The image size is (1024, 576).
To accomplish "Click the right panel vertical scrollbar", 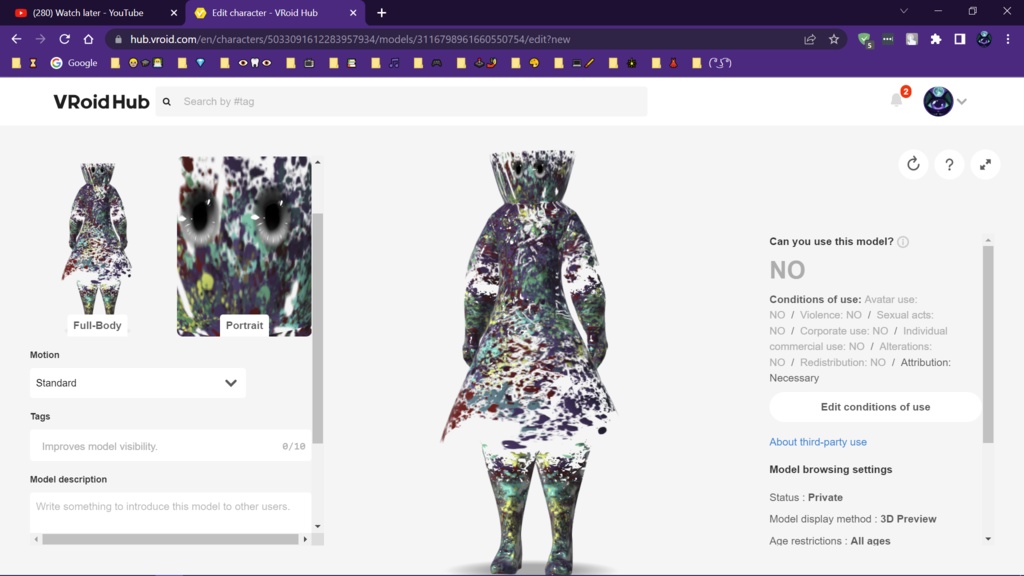I will pos(988,345).
